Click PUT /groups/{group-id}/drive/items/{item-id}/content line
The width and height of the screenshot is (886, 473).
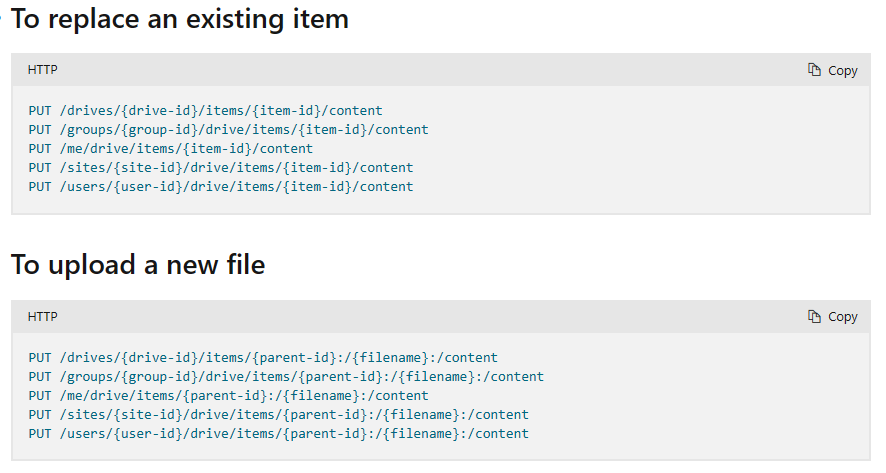[229, 130]
